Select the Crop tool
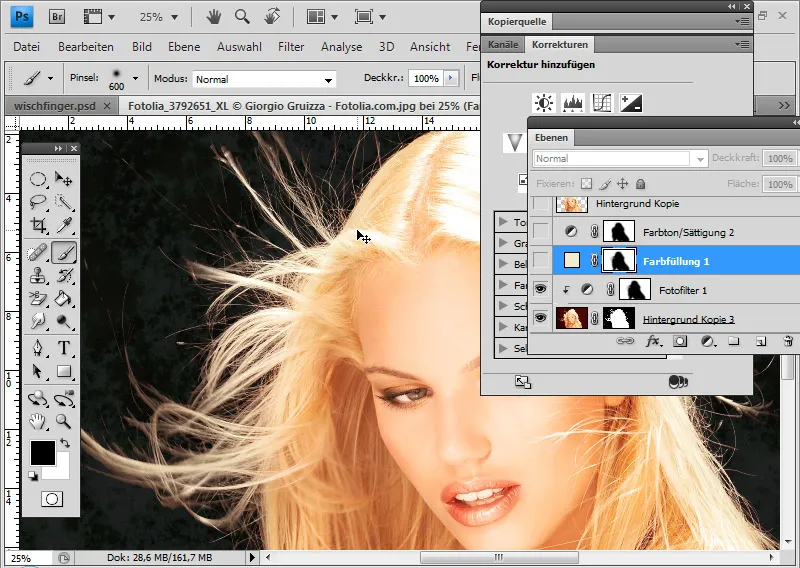This screenshot has width=800, height=568. tap(38, 225)
